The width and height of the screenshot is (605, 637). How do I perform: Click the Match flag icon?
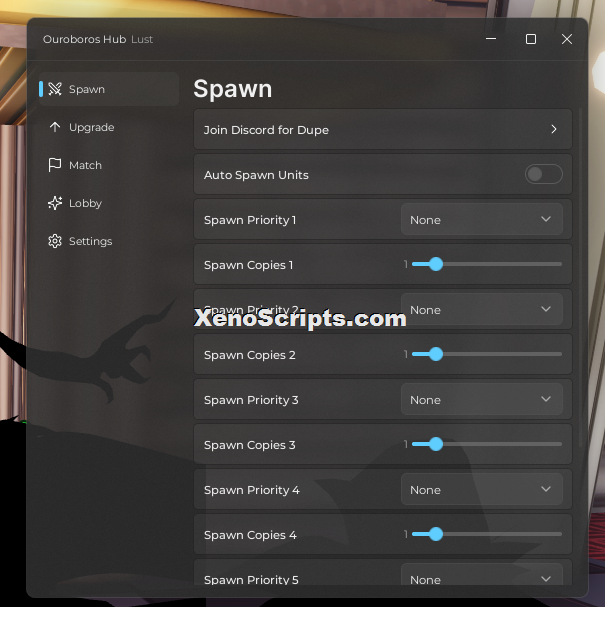click(55, 165)
